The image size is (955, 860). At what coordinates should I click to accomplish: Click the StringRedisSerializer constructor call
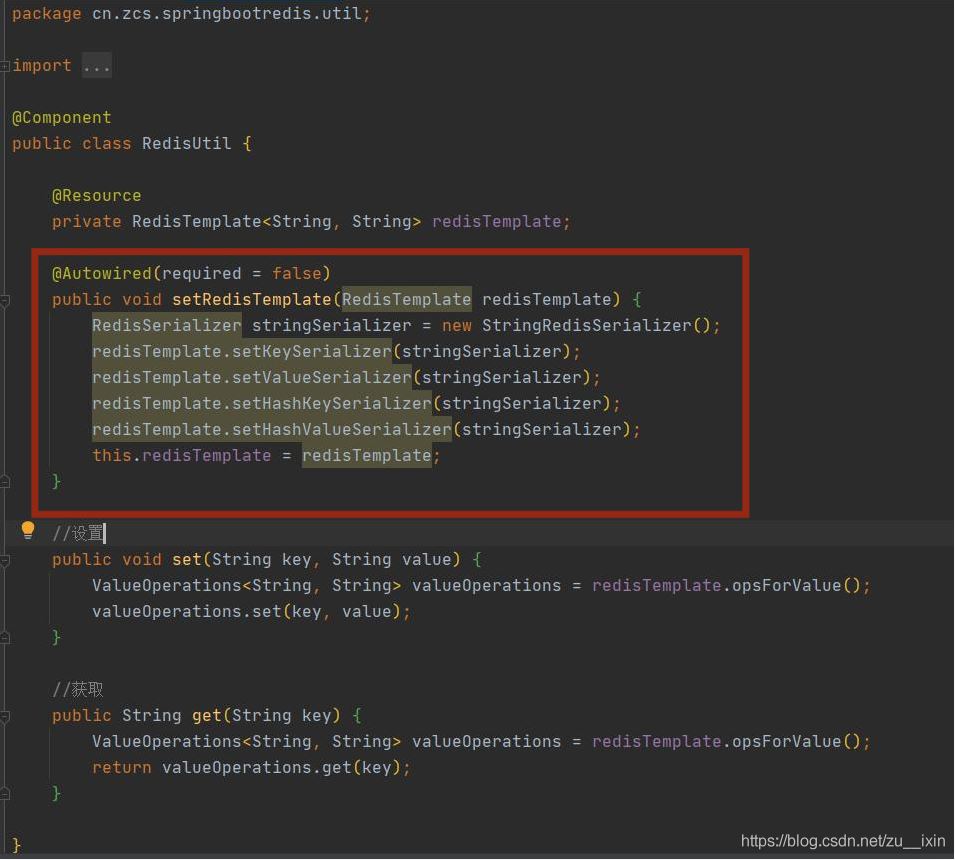click(594, 325)
